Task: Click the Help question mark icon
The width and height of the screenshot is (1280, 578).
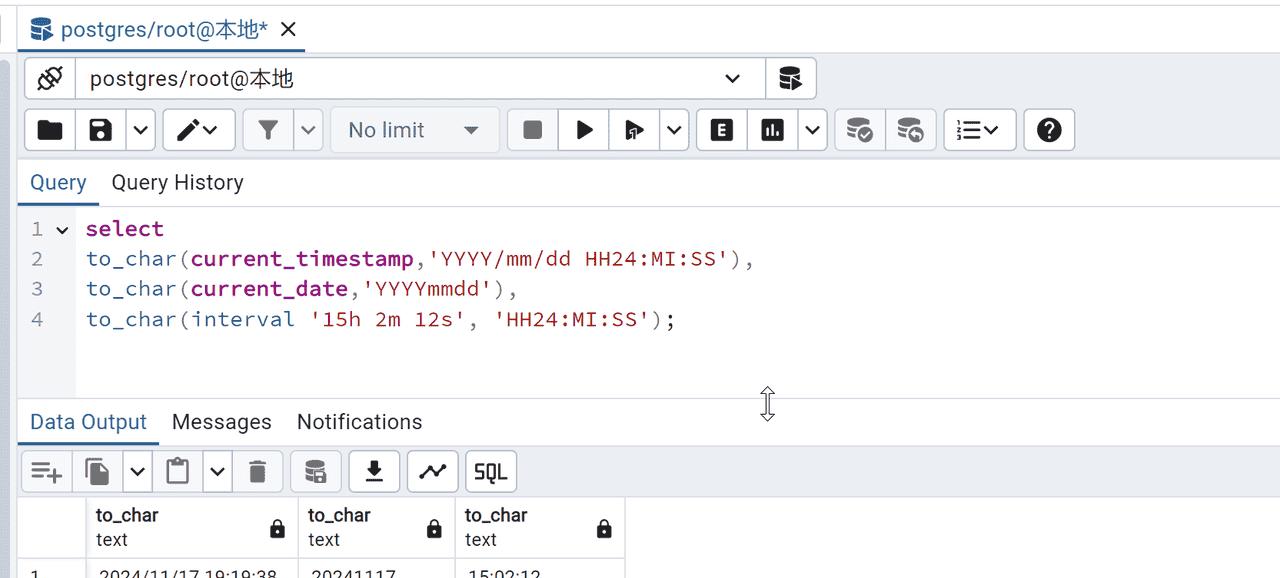Action: (1049, 130)
